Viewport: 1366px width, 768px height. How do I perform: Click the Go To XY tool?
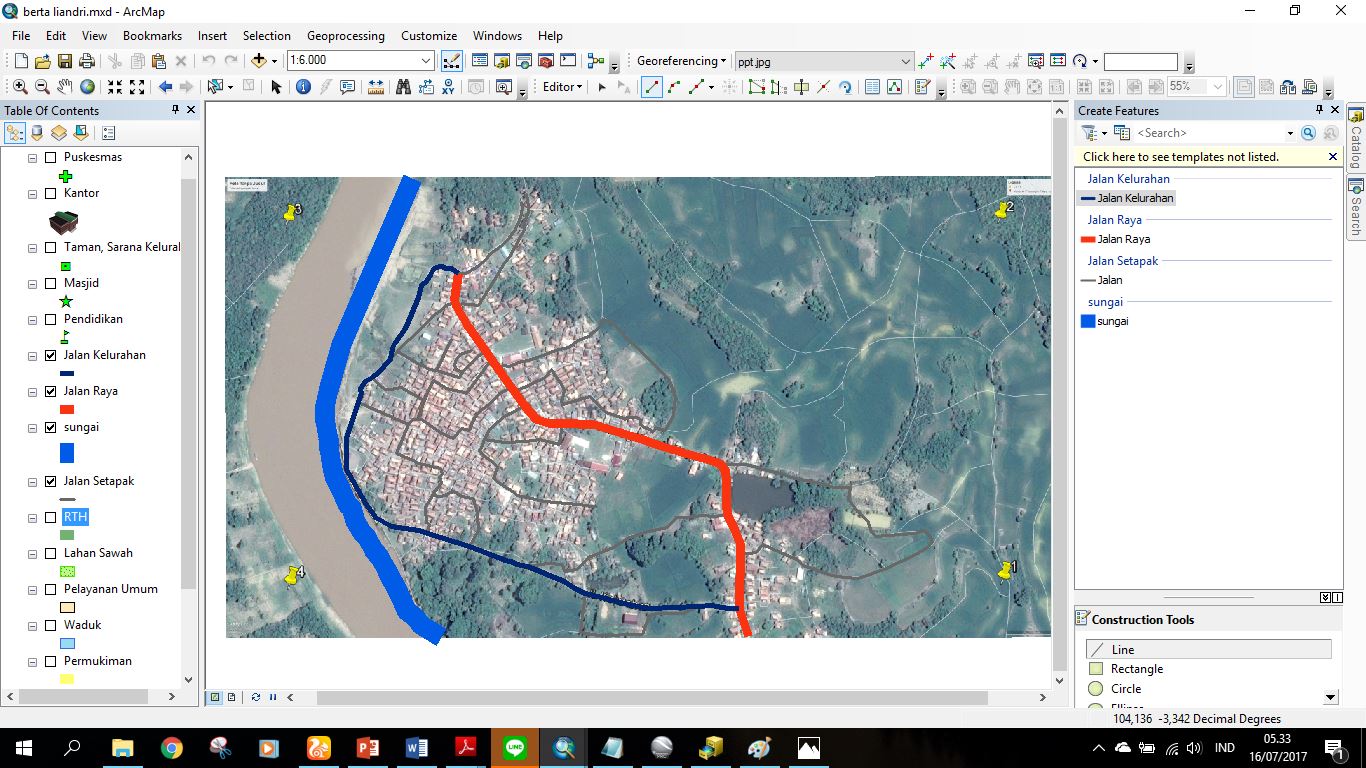448,86
